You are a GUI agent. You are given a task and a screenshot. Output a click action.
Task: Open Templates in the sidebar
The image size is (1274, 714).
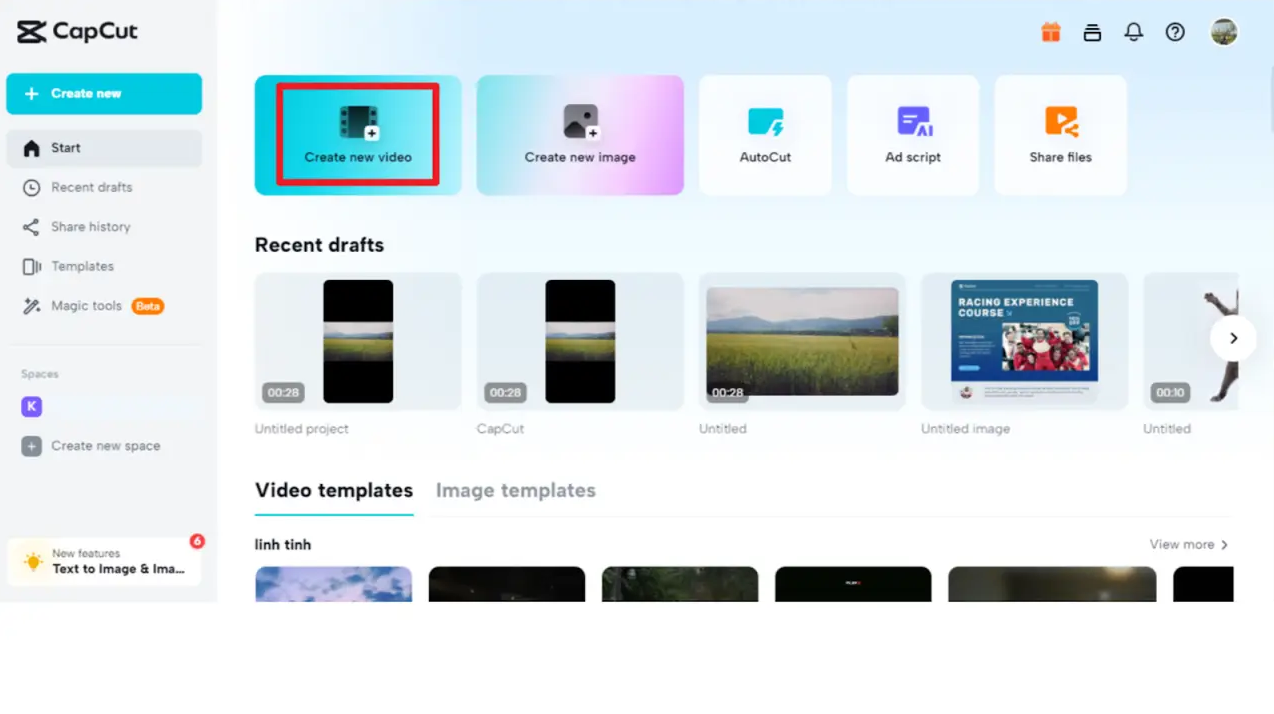(x=104, y=266)
